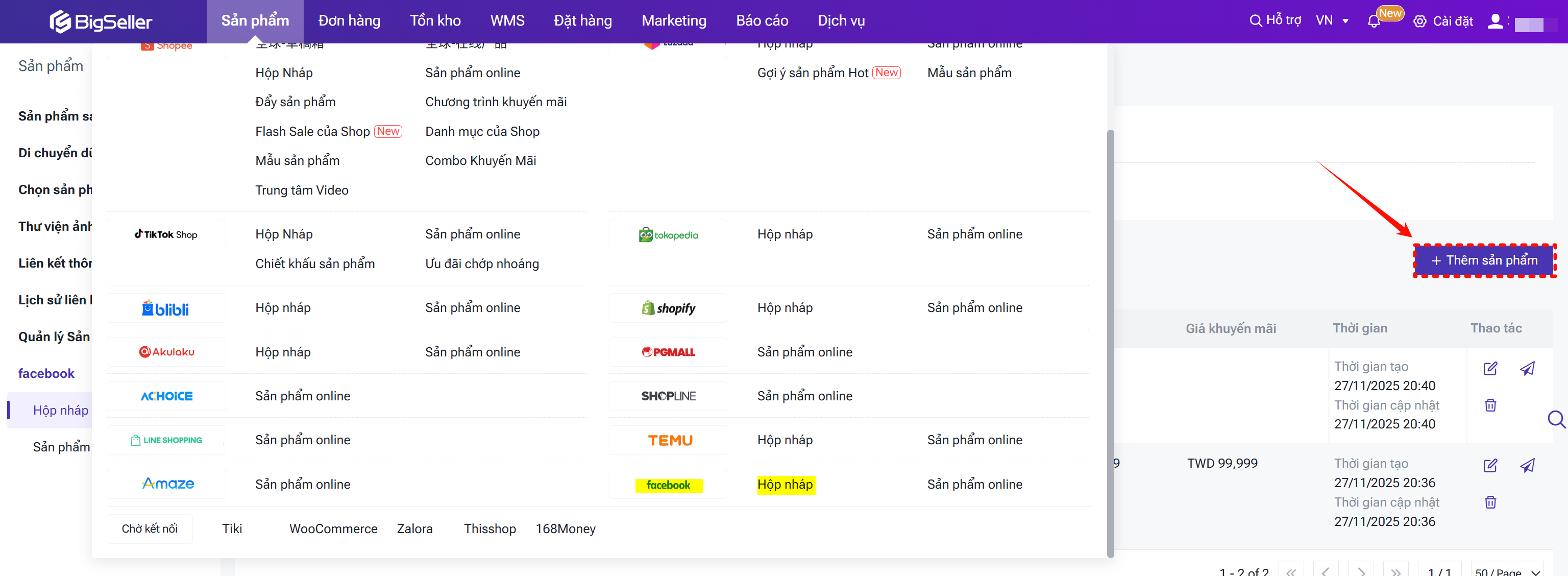Select TikTok Shop Chiết khấu sản phẩm
This screenshot has width=1568, height=576.
(315, 263)
